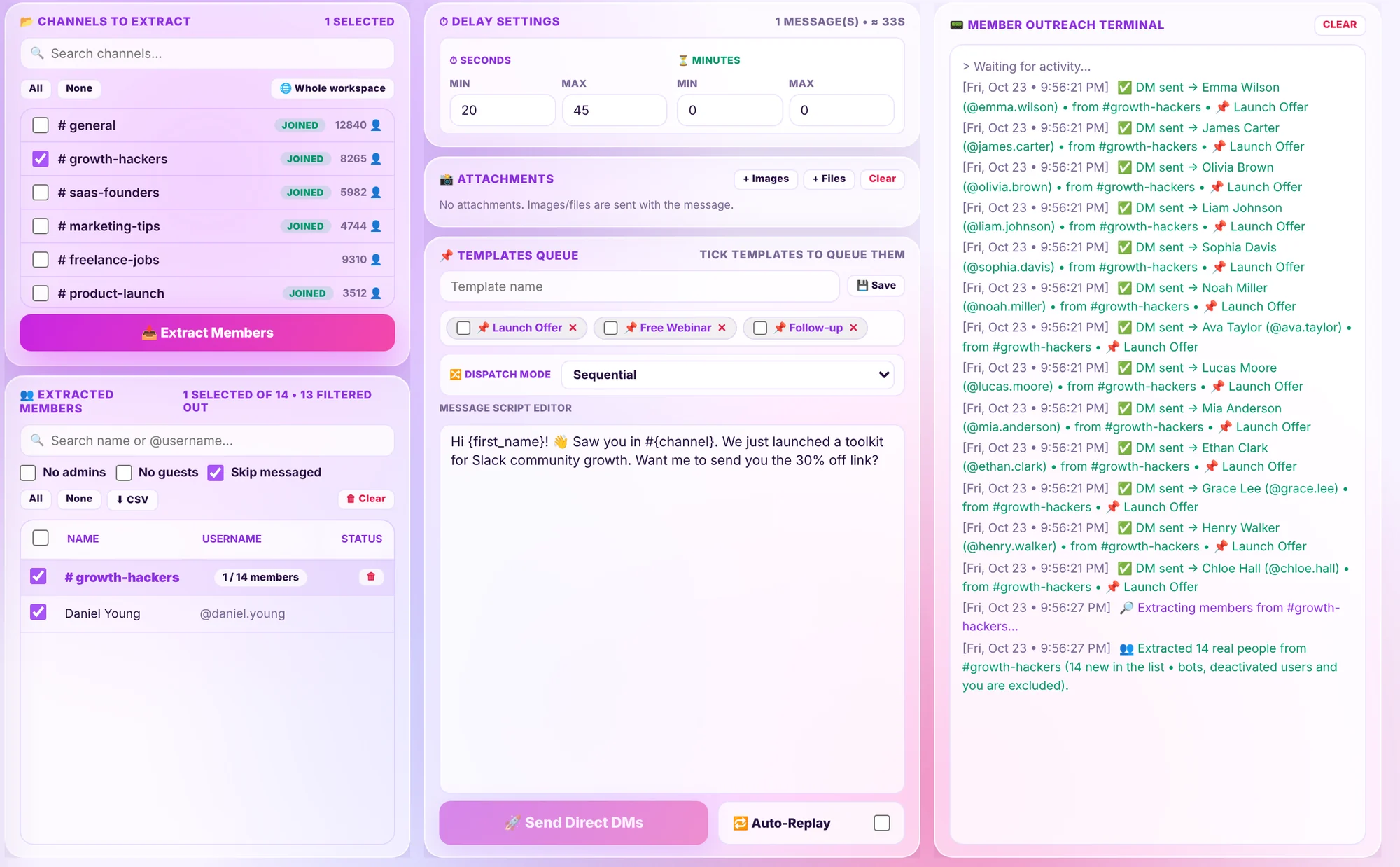Remove the Free Webinar template

pos(722,328)
